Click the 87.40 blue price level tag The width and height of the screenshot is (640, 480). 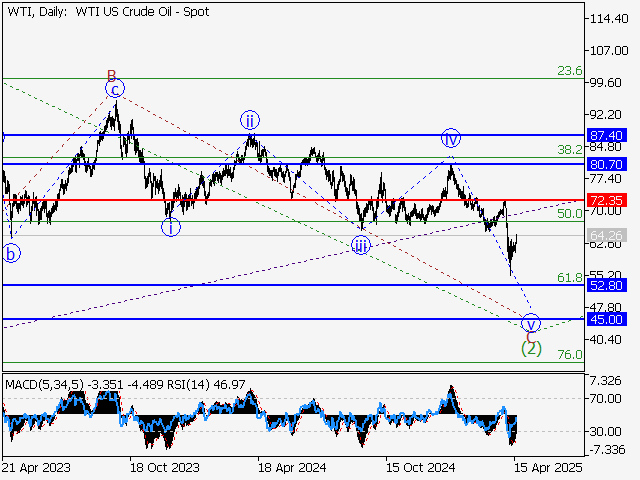point(607,135)
